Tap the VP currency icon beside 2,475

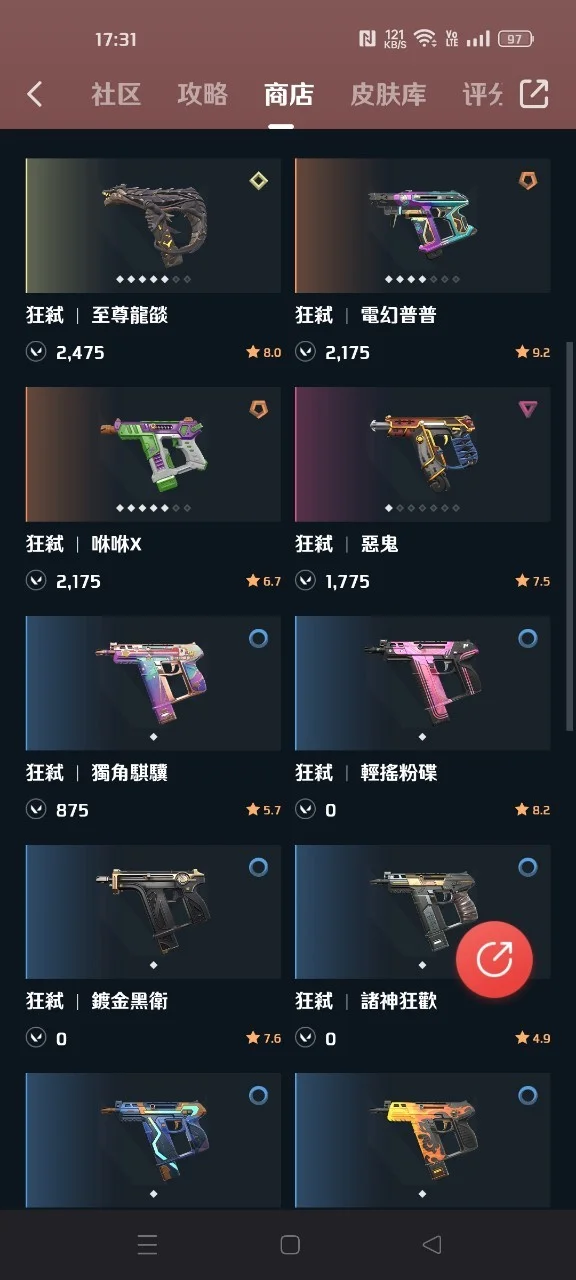pyautogui.click(x=36, y=352)
